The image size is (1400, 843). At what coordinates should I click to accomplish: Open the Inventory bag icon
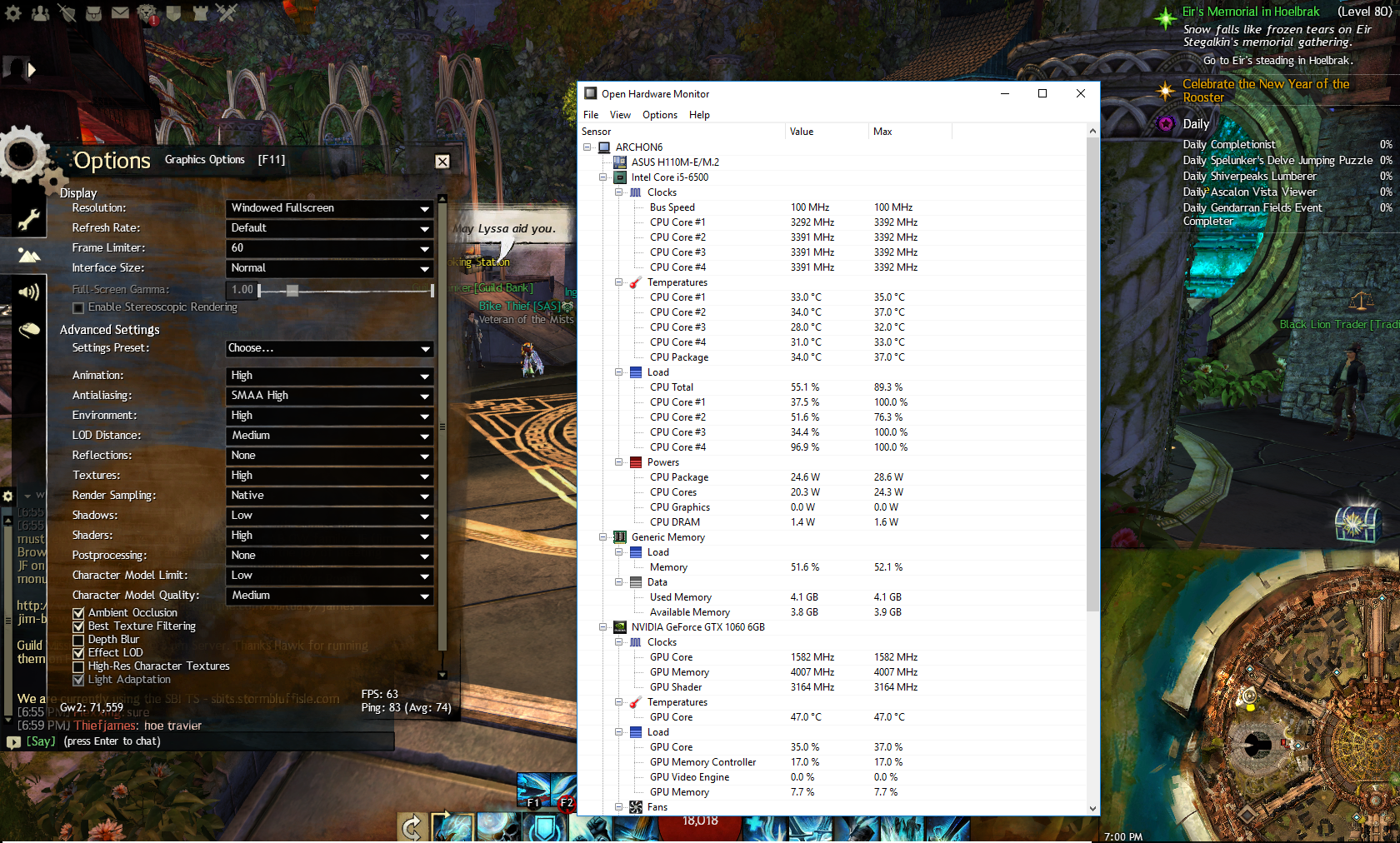tap(93, 12)
